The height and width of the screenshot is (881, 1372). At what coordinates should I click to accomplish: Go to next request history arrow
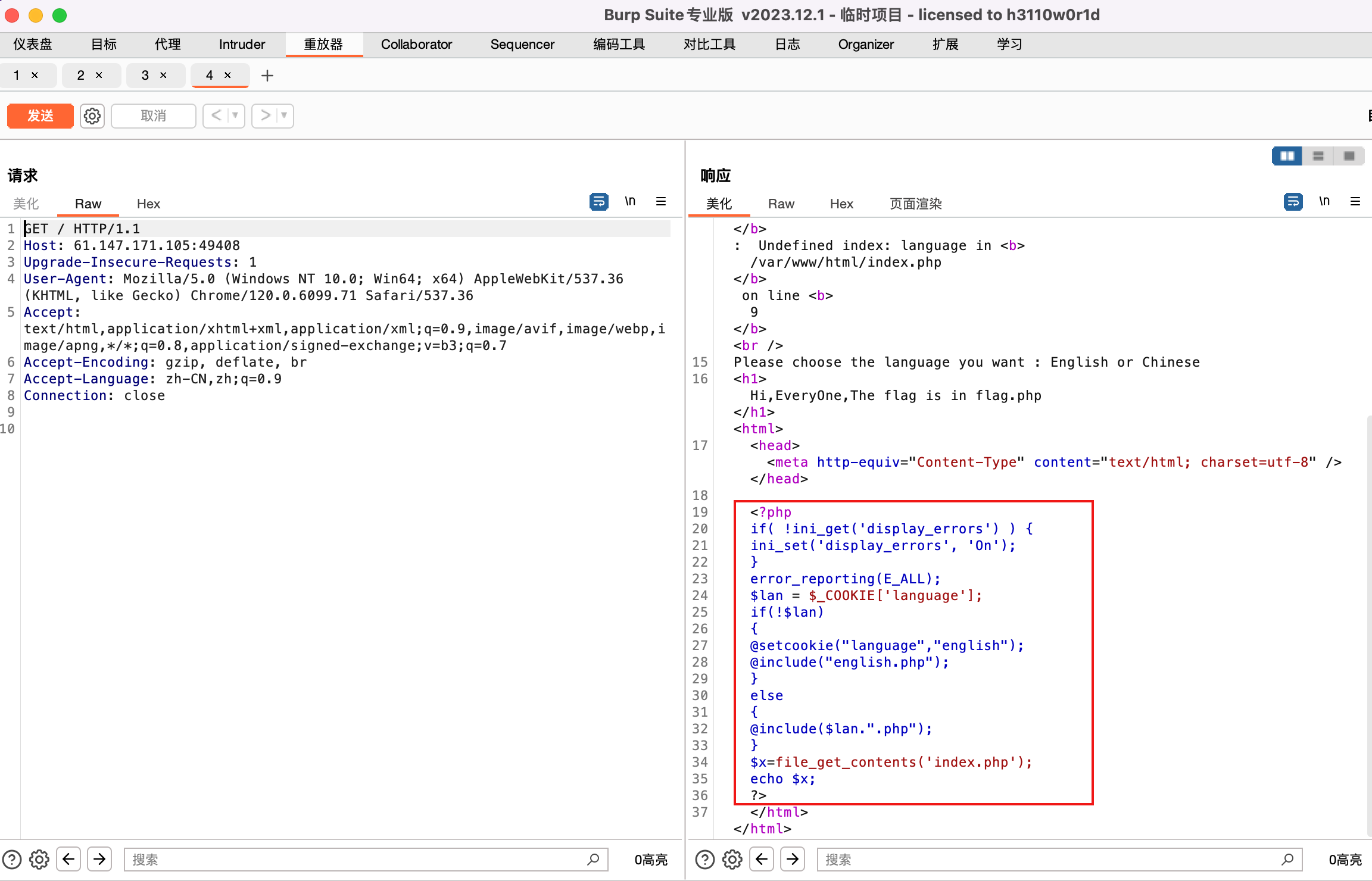(x=266, y=115)
